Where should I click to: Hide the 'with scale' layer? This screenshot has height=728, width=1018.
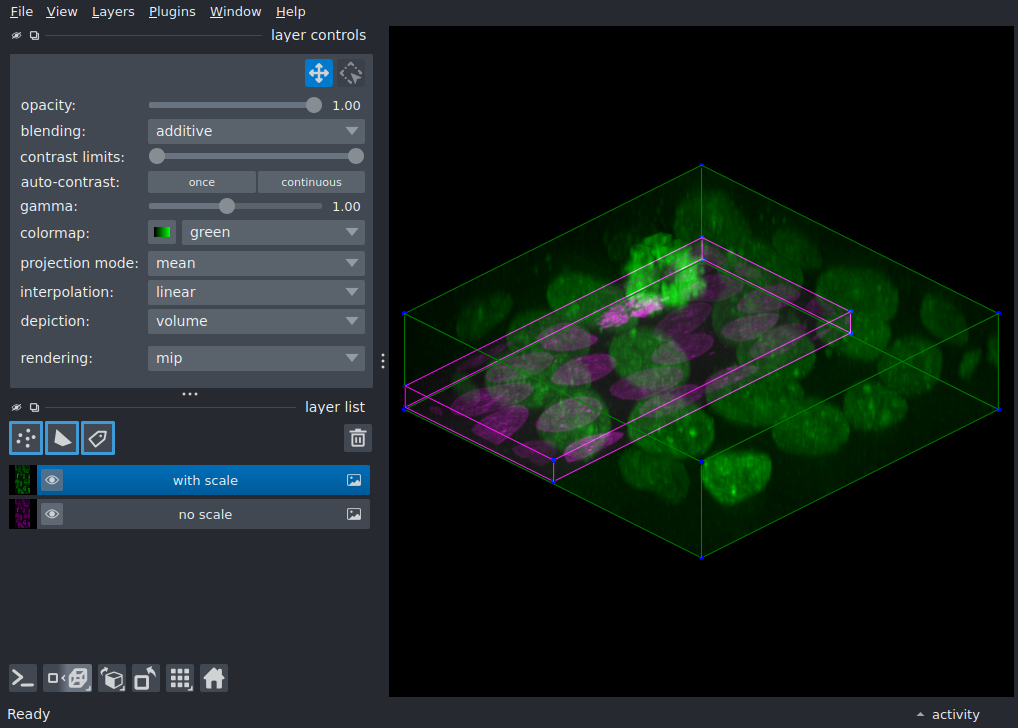coord(52,481)
